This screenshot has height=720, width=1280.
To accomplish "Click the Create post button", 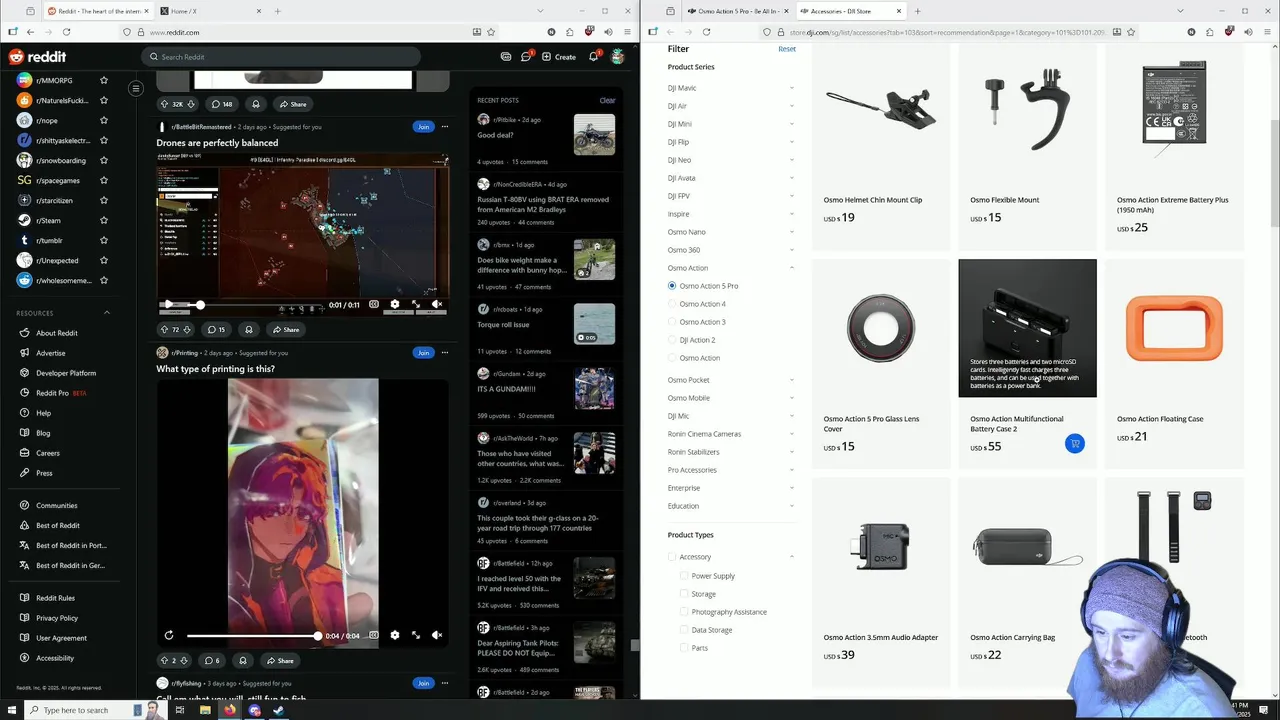I will (559, 57).
